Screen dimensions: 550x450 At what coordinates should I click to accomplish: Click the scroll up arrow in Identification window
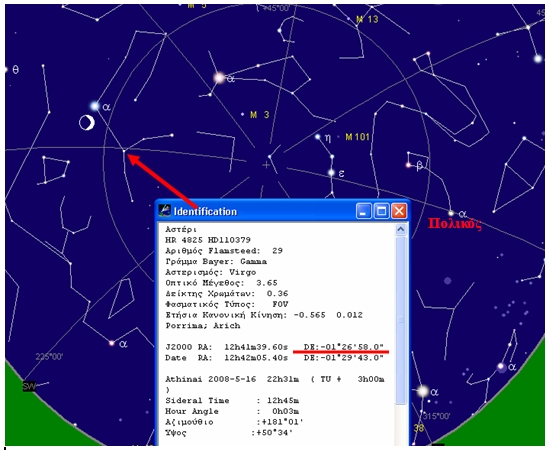pos(401,230)
